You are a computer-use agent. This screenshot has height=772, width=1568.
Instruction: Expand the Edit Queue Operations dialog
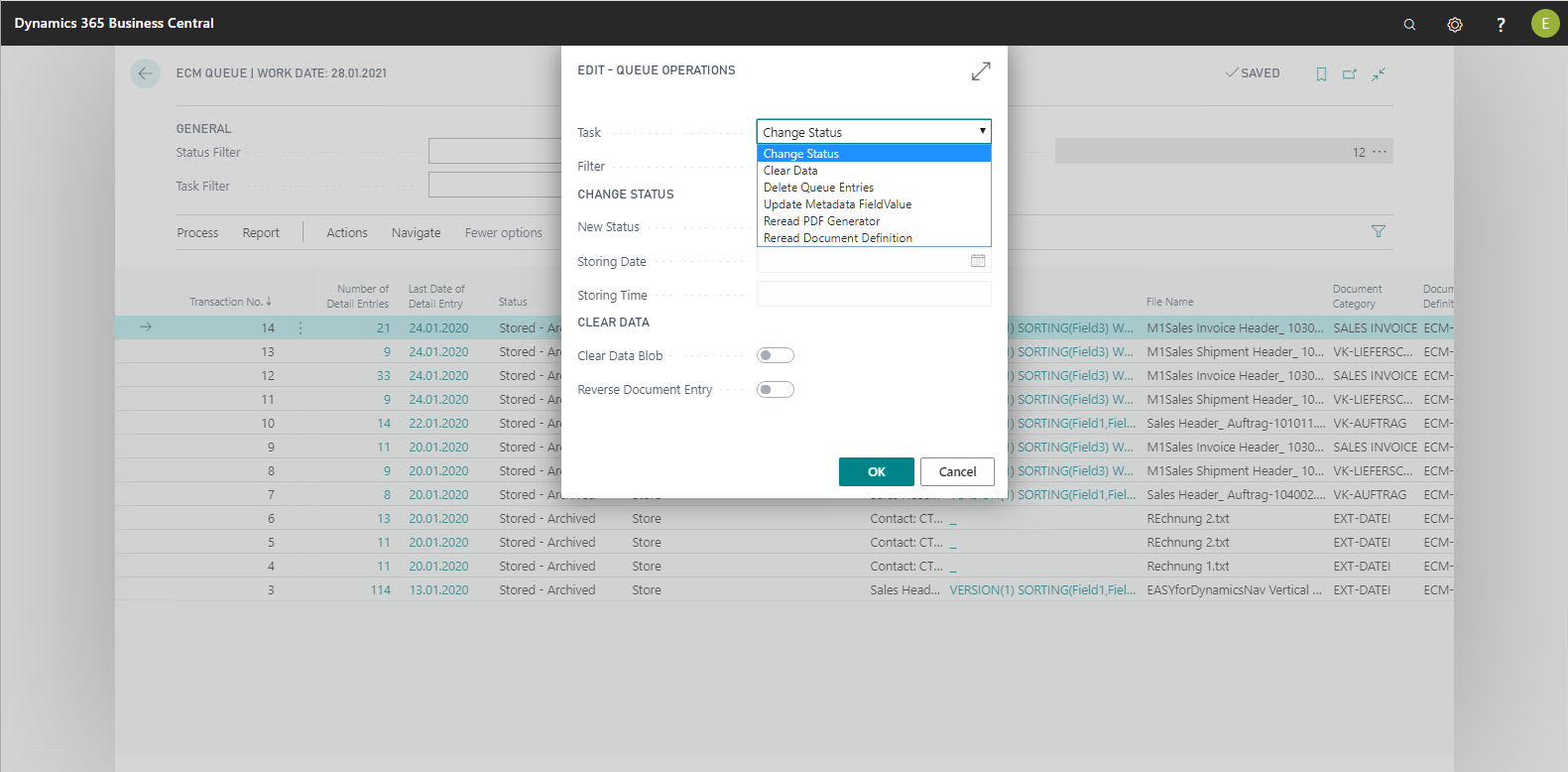[981, 71]
